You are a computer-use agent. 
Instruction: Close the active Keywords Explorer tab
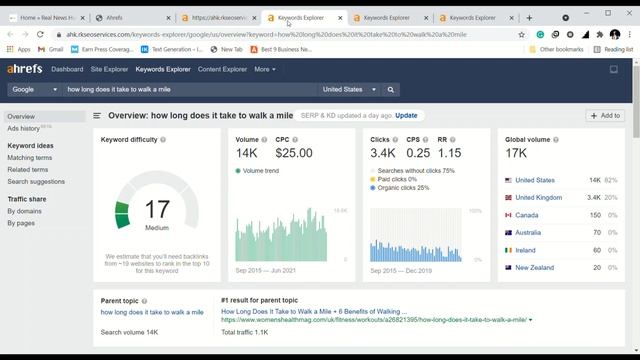click(x=340, y=18)
